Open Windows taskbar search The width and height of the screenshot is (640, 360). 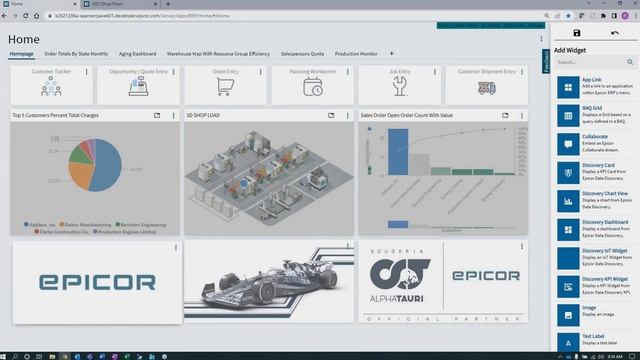pyautogui.click(x=15, y=356)
